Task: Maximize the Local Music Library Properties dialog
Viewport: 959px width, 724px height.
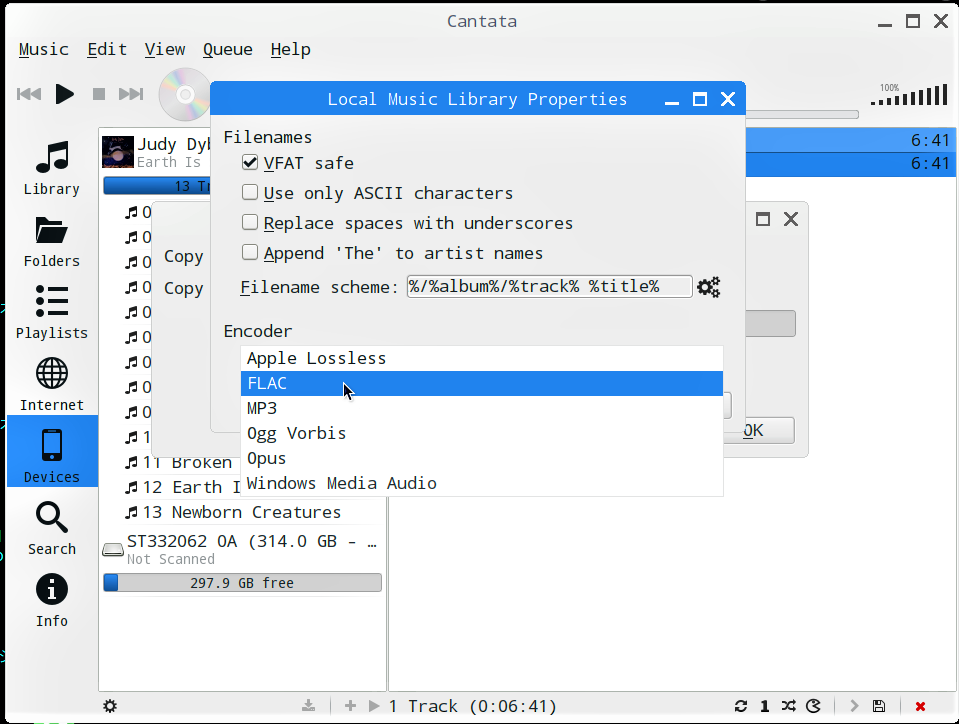Action: pos(700,99)
